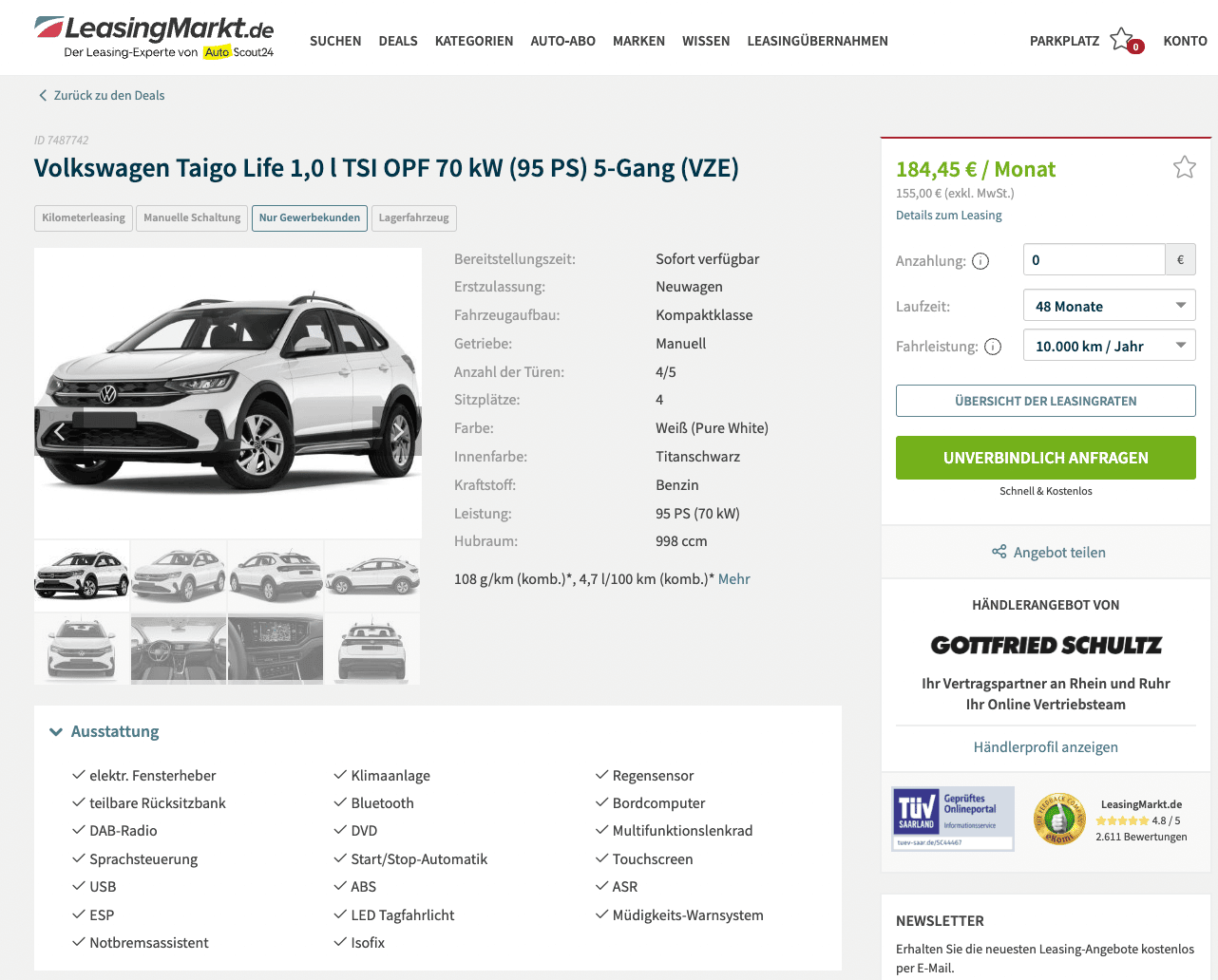The width and height of the screenshot is (1218, 980).
Task: Click the share icon next to Angebot teilen
Action: (x=999, y=552)
